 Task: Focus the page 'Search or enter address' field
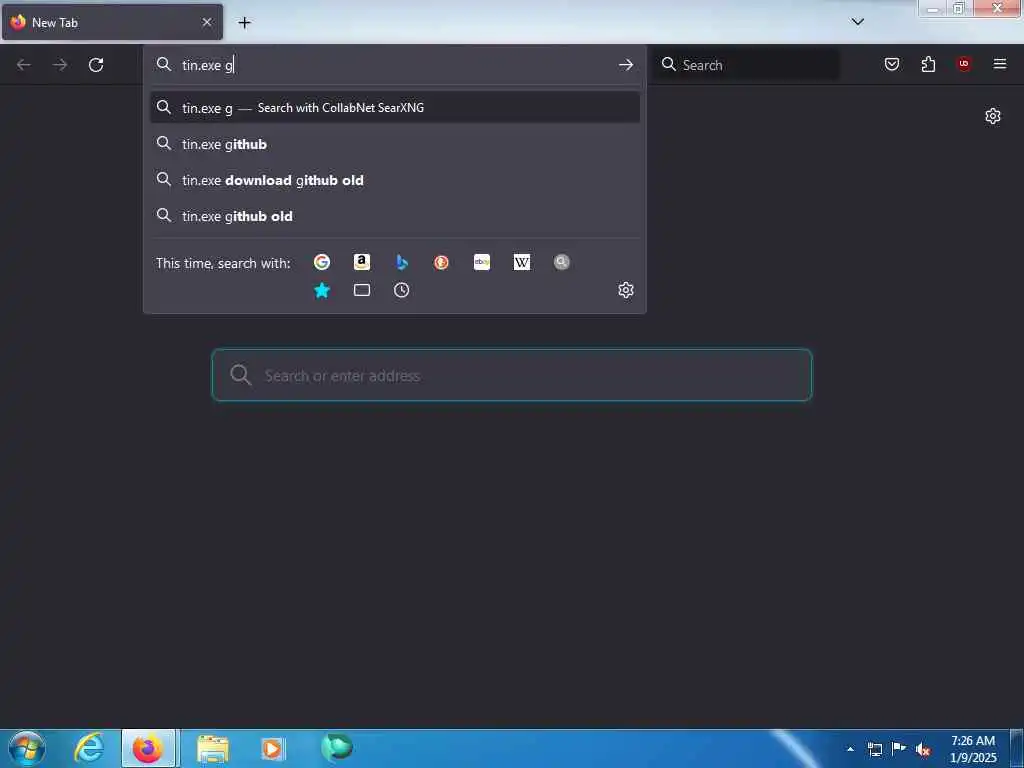point(512,375)
